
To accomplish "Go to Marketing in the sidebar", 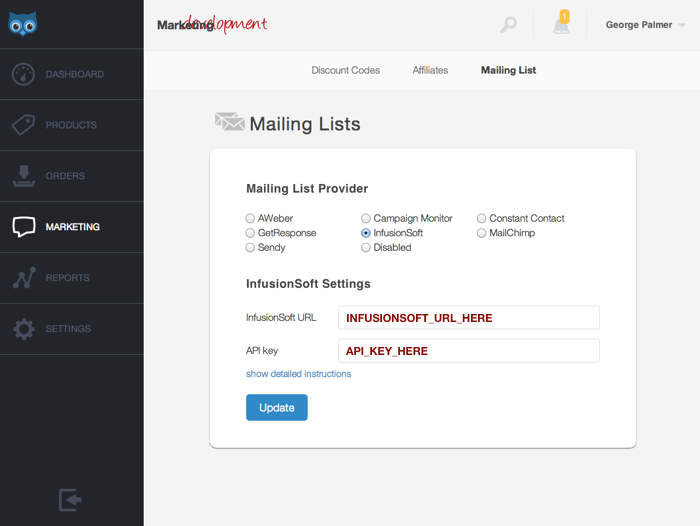I will point(72,227).
